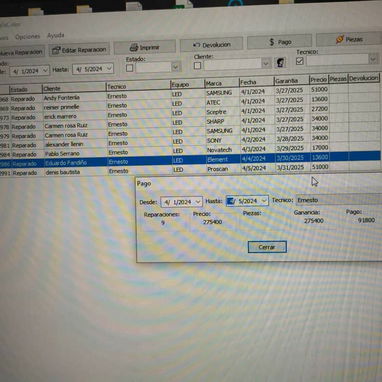Open Pago dialog Desde date dropdown

[x=198, y=202]
